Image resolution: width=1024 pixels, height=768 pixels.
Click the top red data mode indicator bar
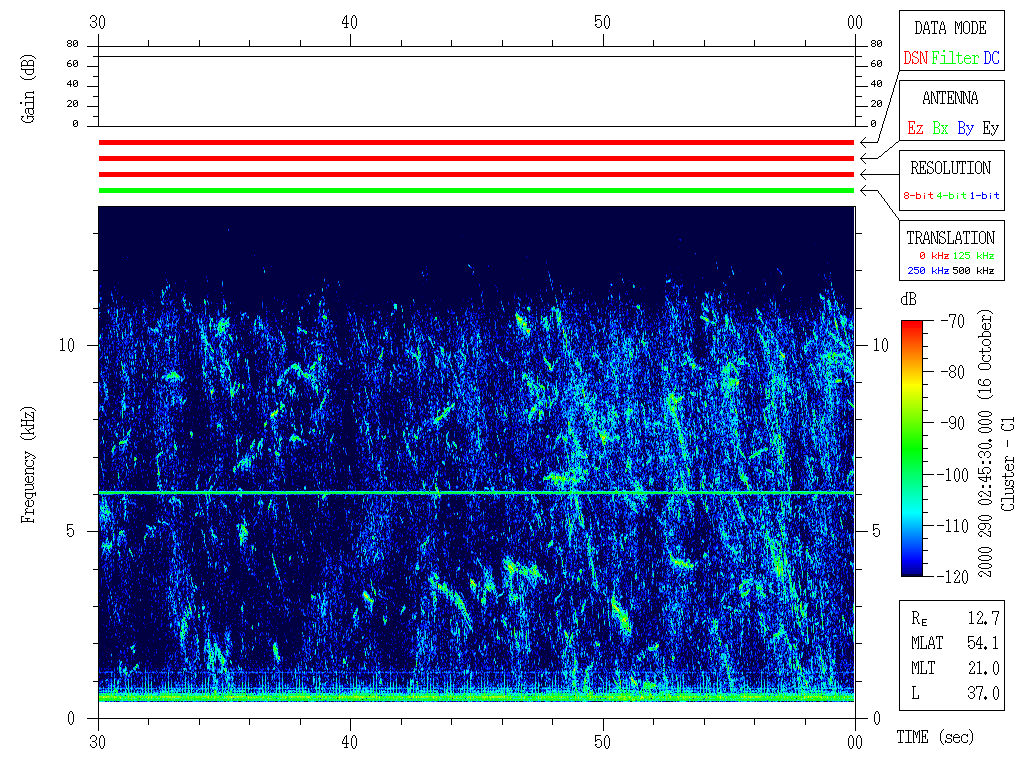click(476, 143)
